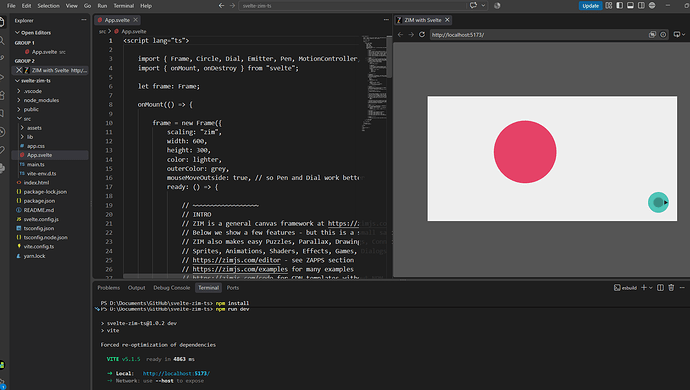Image resolution: width=690 pixels, height=390 pixels.
Task: Click the blue Update button
Action: point(590,6)
